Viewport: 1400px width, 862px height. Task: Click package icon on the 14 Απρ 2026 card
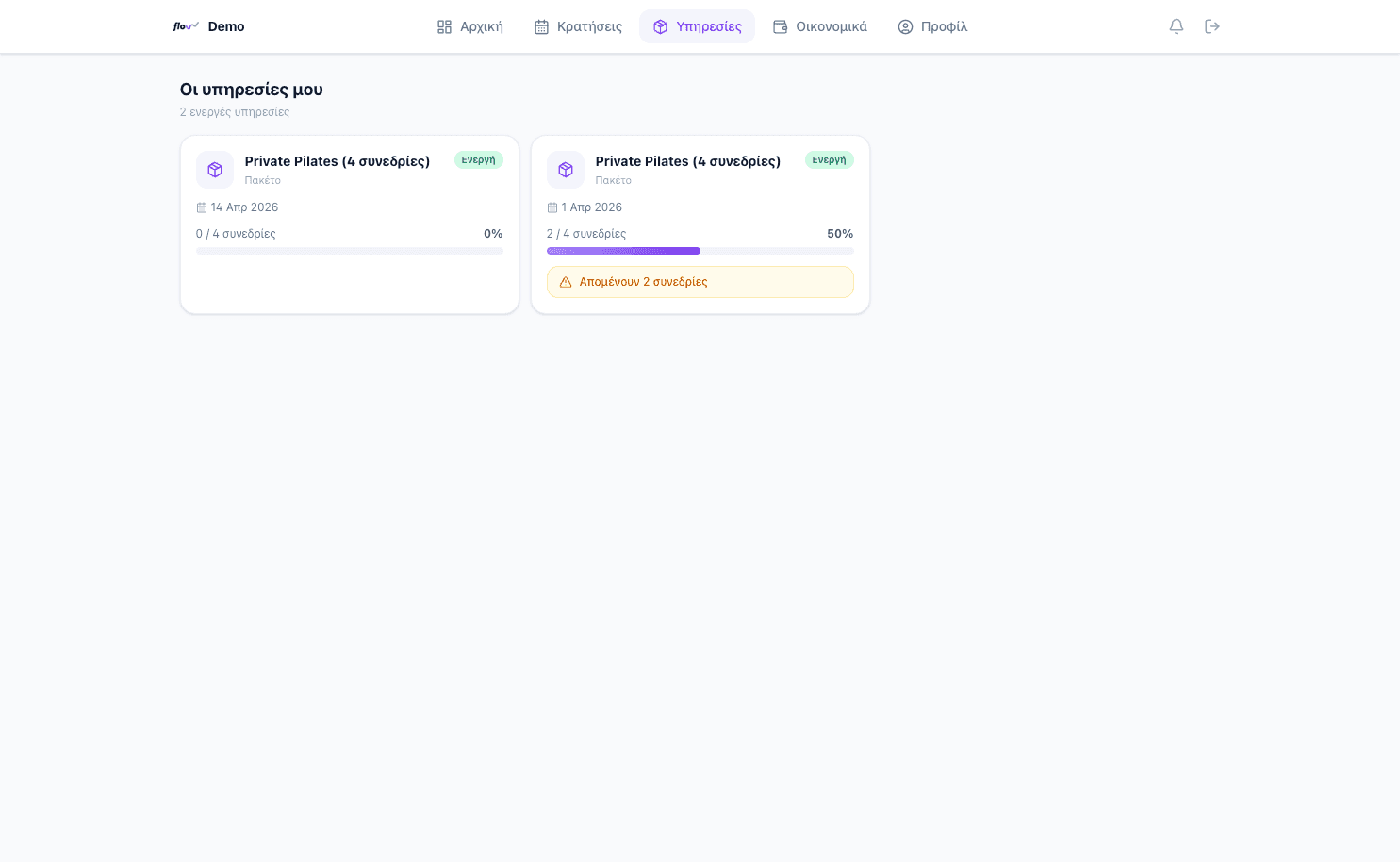click(x=215, y=170)
